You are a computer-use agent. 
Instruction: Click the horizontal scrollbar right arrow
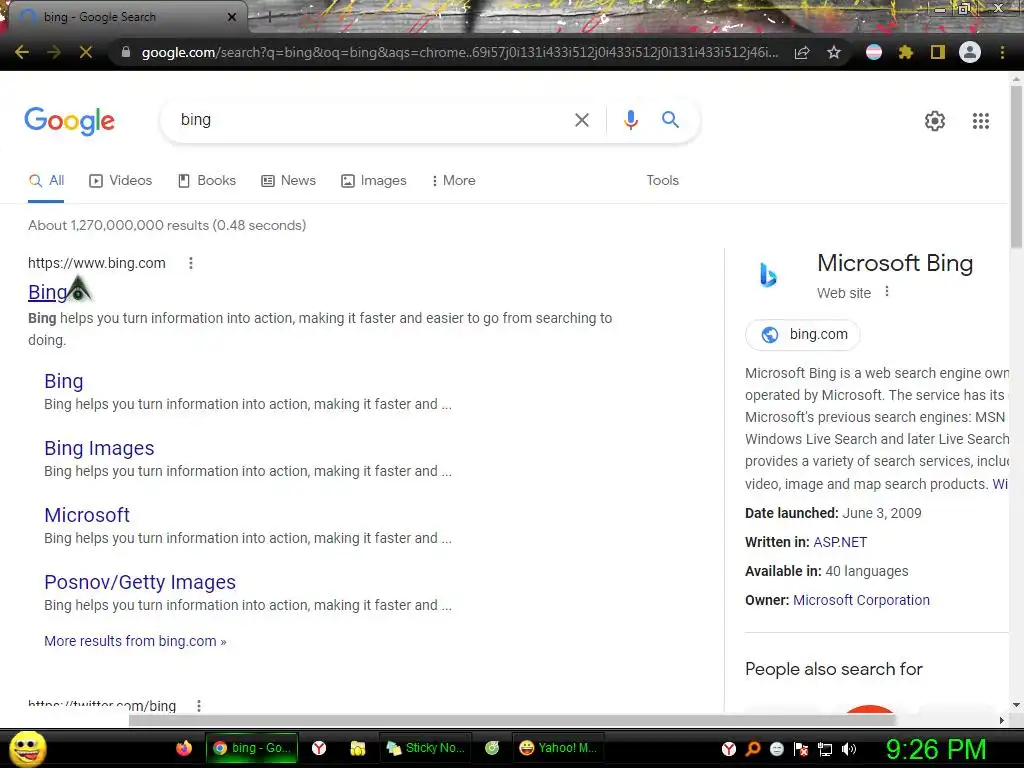1002,720
